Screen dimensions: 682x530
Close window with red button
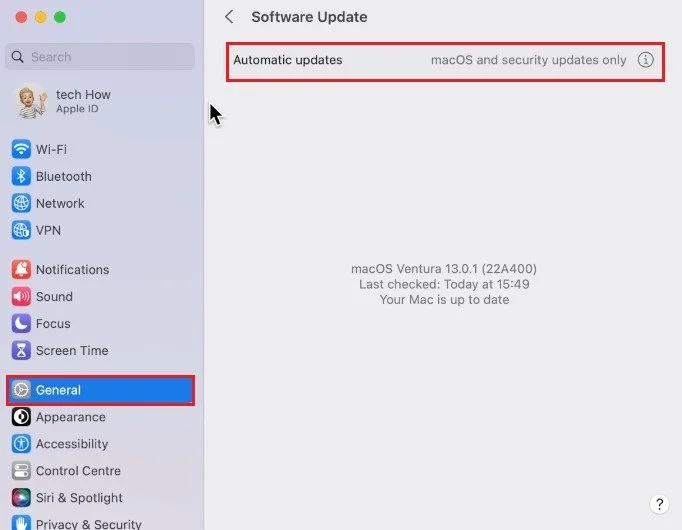pos(21,17)
